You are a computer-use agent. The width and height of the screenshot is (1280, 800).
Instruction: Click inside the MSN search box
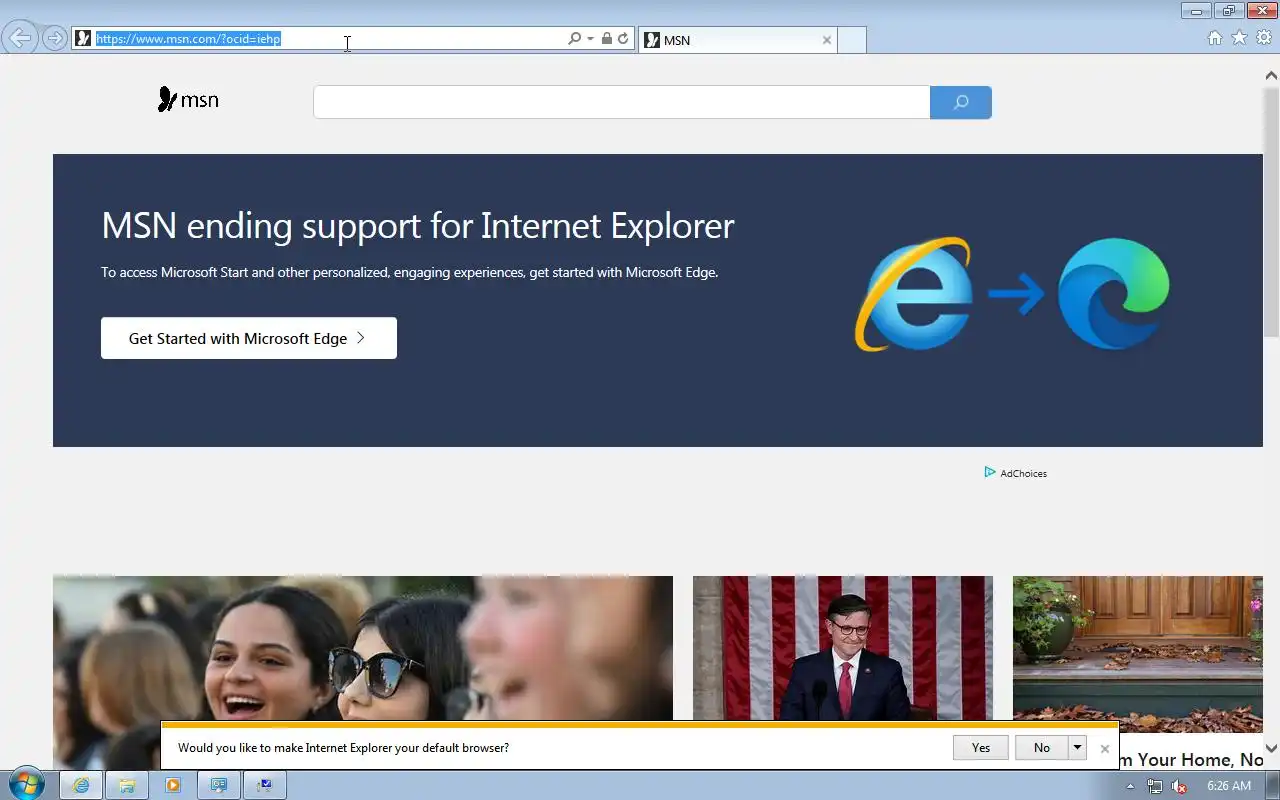(x=621, y=102)
